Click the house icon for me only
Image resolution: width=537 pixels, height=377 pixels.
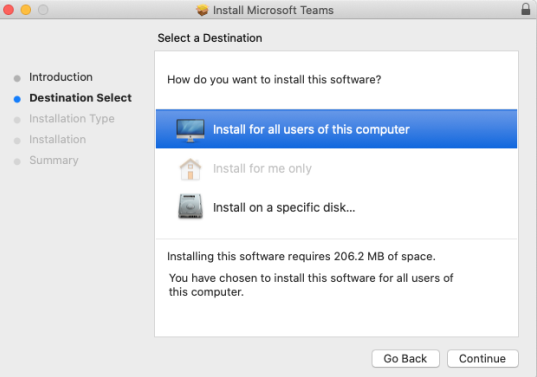[x=190, y=169]
